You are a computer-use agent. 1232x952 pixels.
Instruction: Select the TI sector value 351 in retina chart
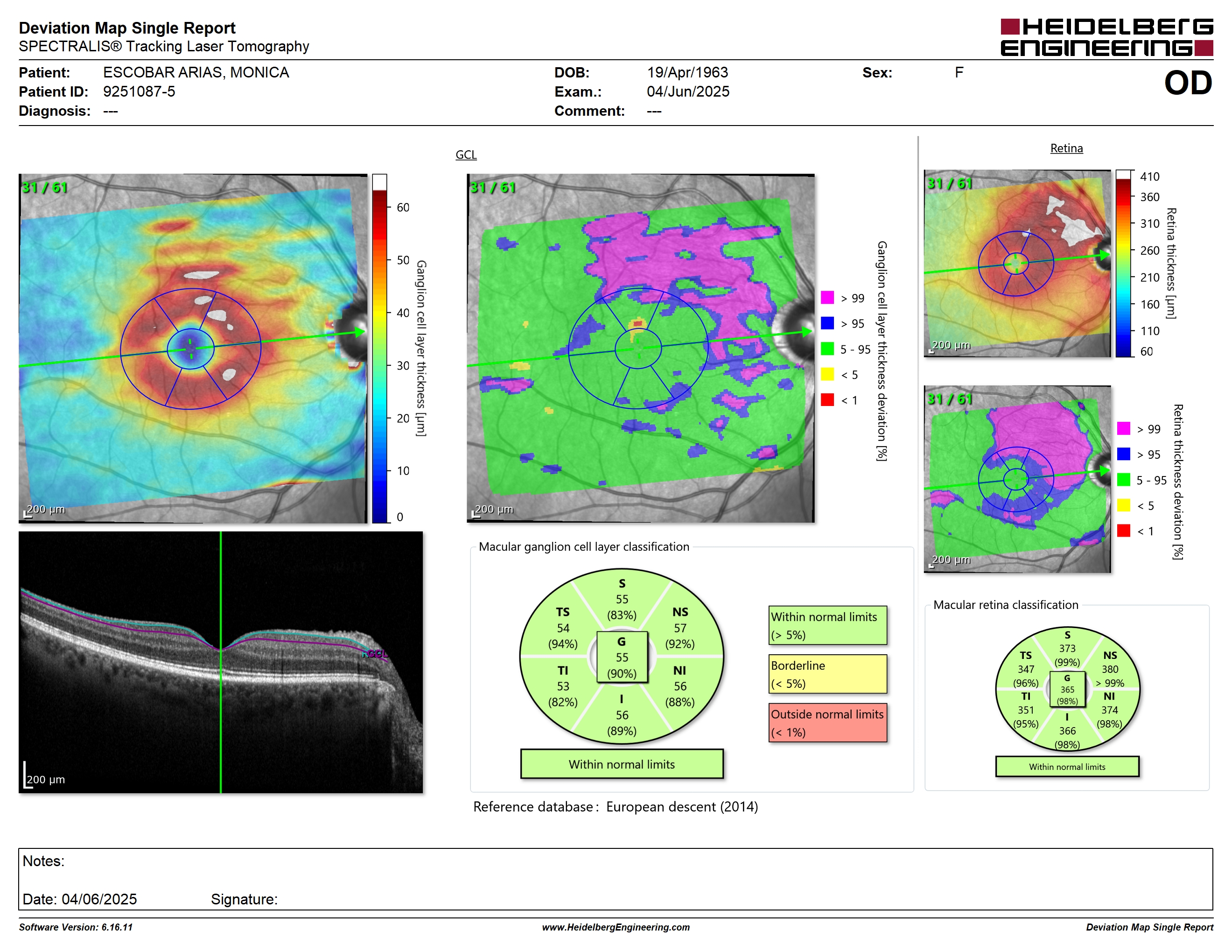(x=1026, y=710)
